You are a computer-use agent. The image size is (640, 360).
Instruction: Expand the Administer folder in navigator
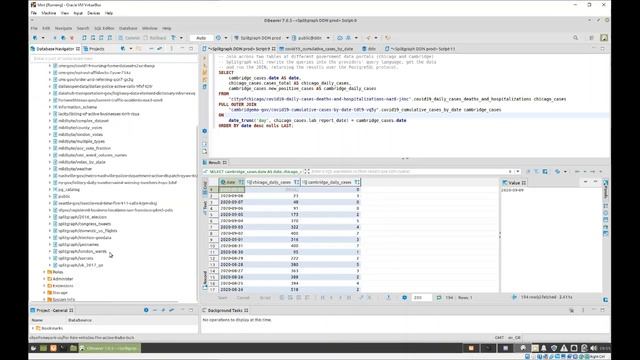tap(44, 279)
